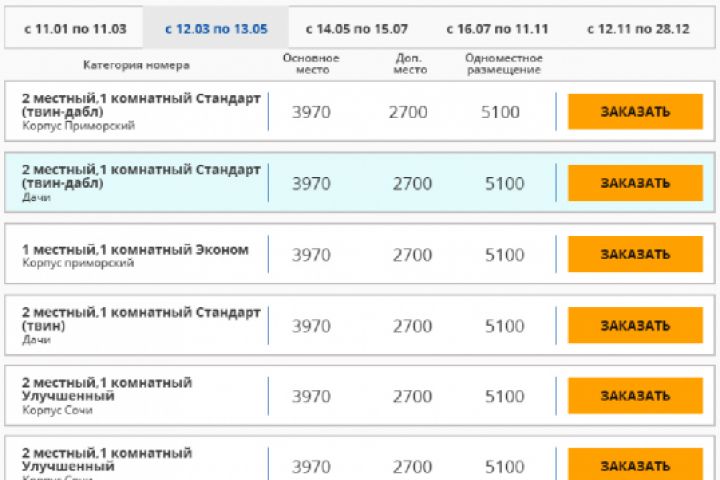The height and width of the screenshot is (480, 720).
Task: Click the Основное место column header
Action: tap(311, 64)
